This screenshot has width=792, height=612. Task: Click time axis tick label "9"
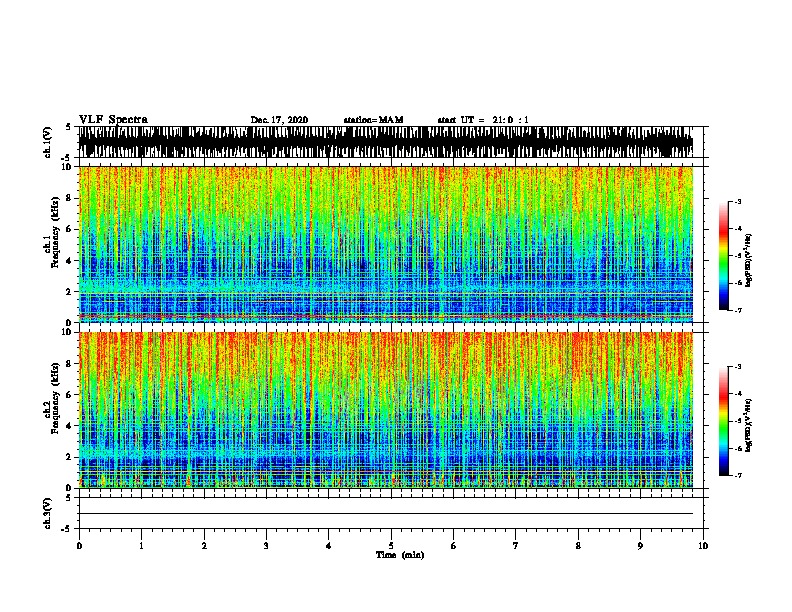640,546
